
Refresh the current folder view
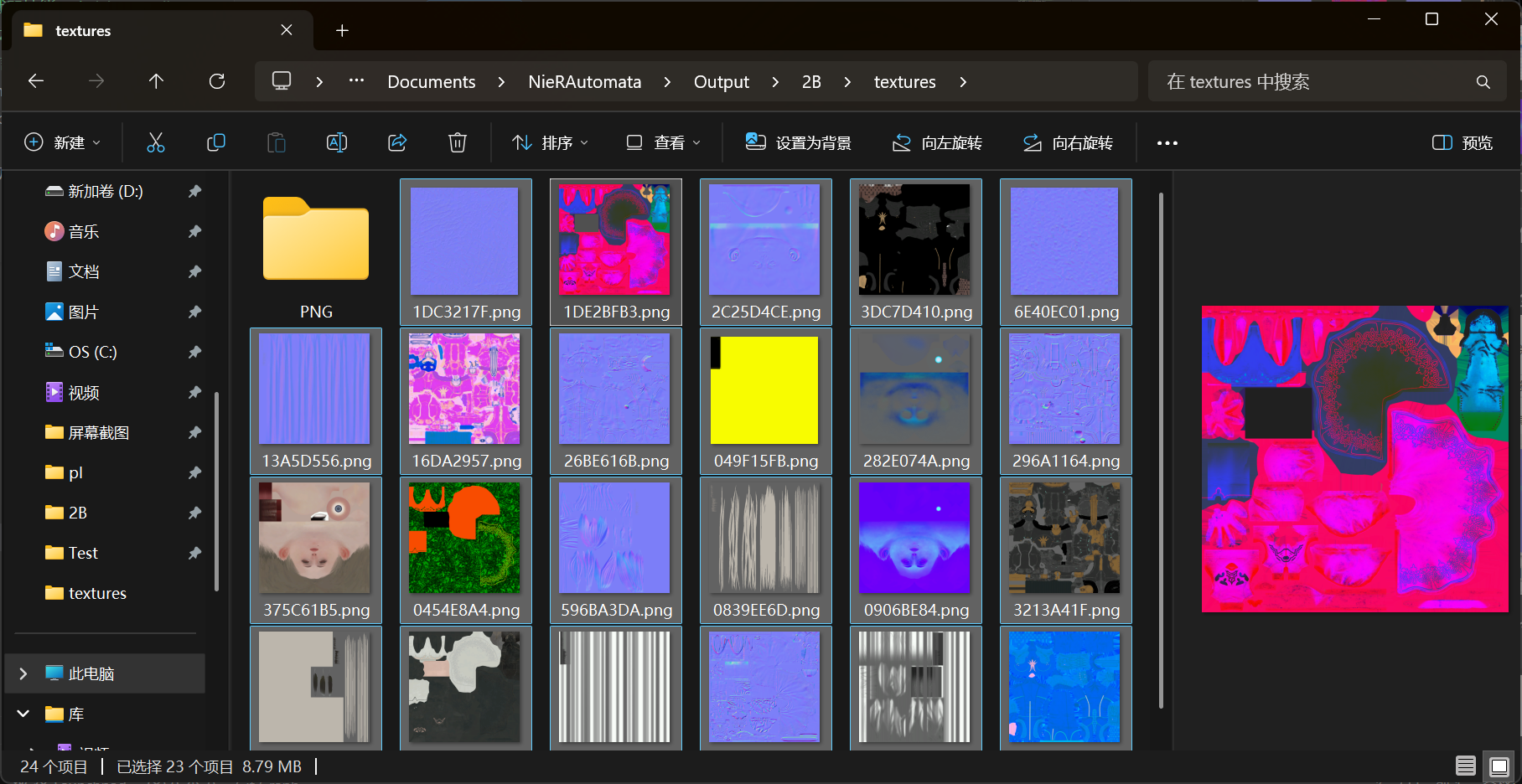217,81
